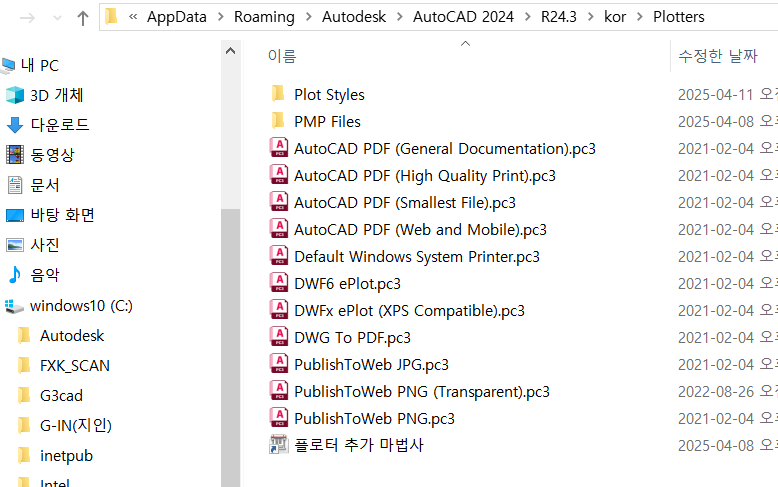778x487 pixels.
Task: Select G3cad folder in the navigation tree
Action: tap(62, 396)
